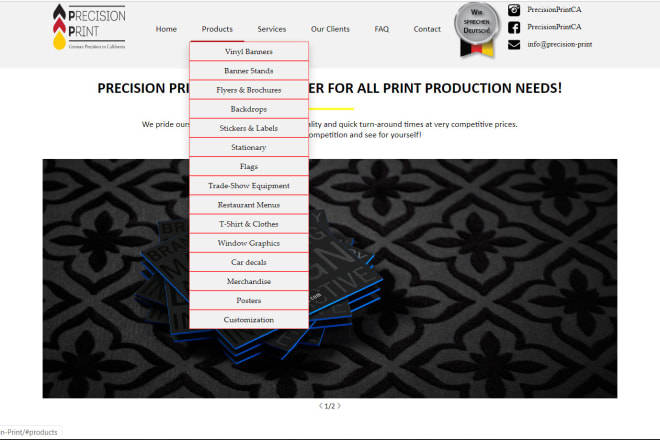Open Restaurant Menus item
Screen dimensions: 660x440
click(x=249, y=205)
